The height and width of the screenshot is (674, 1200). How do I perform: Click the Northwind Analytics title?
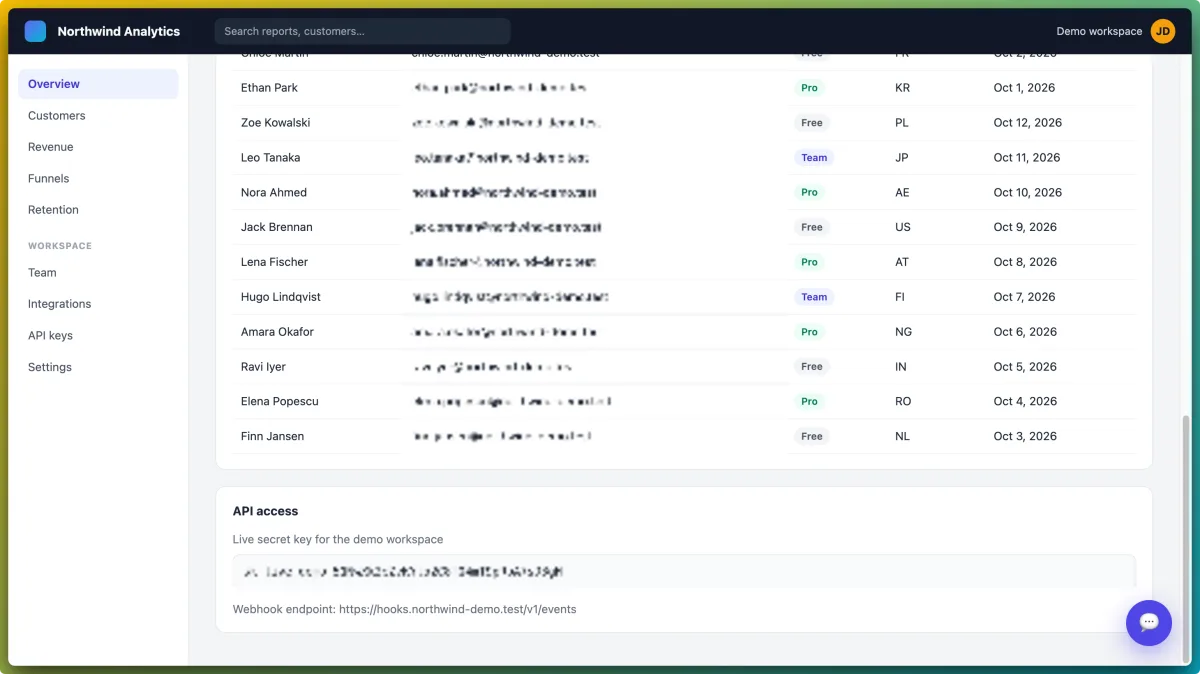coord(119,31)
